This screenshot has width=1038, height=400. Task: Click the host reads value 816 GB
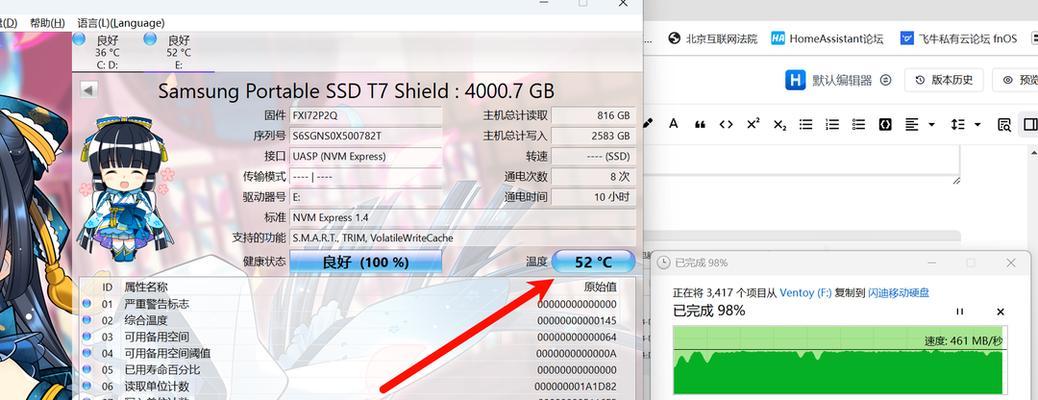click(593, 116)
